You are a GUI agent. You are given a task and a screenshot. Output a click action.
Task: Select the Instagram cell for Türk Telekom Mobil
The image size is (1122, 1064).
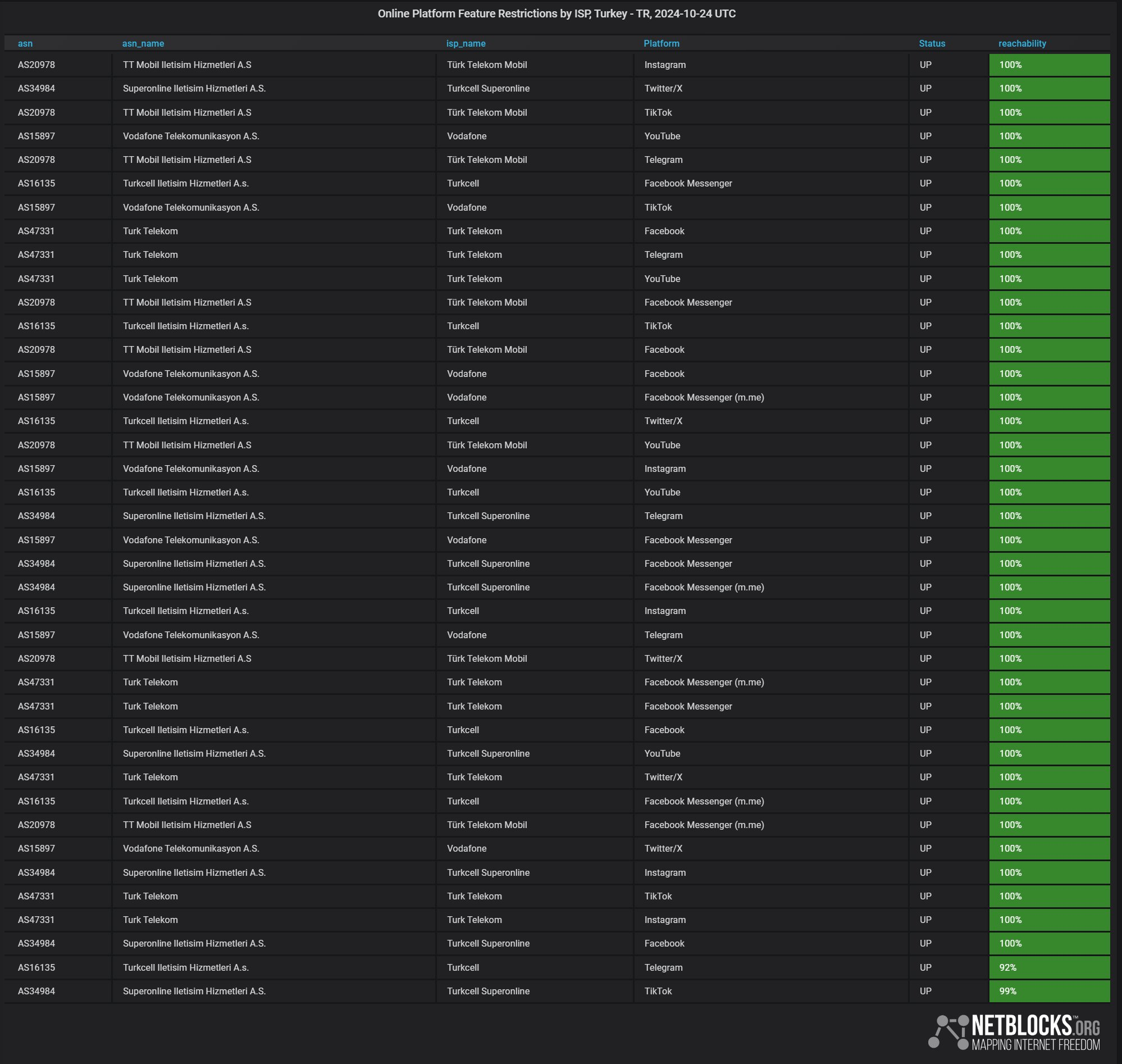click(x=665, y=65)
